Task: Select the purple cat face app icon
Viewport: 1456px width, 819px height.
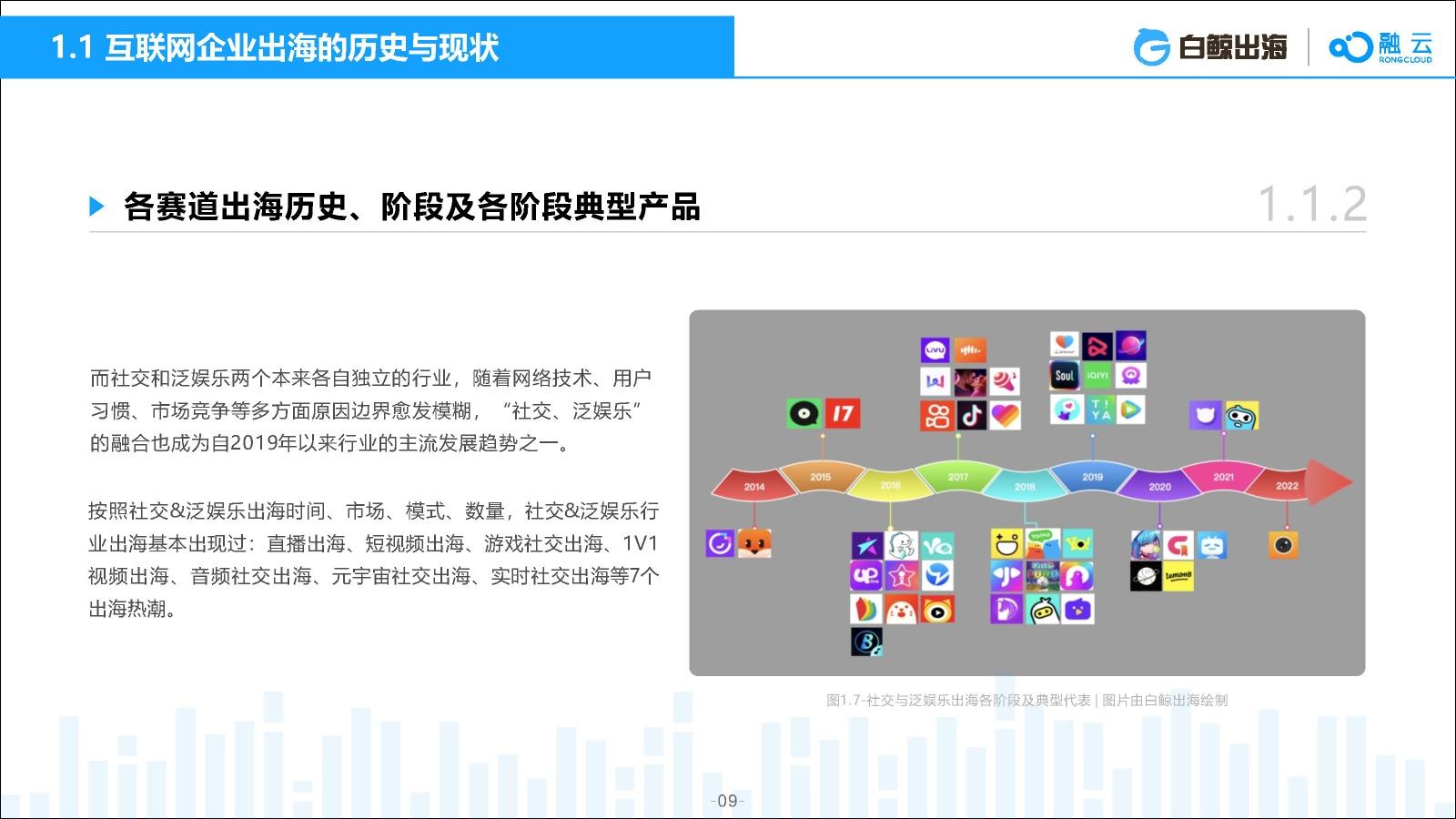Action: pos(1205,415)
